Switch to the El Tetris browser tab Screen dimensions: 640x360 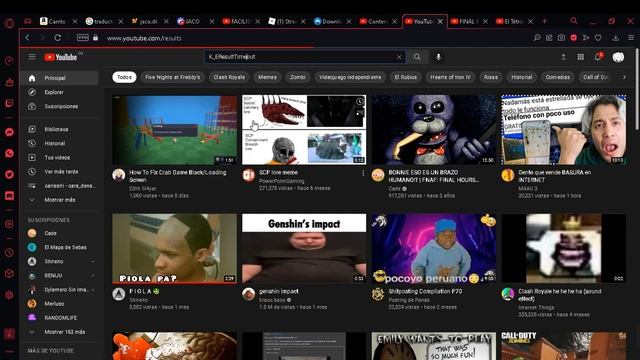pyautogui.click(x=514, y=21)
